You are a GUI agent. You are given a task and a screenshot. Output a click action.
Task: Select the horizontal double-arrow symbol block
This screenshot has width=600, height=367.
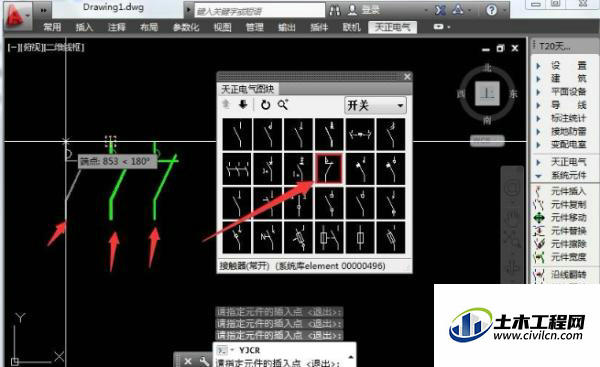360,134
